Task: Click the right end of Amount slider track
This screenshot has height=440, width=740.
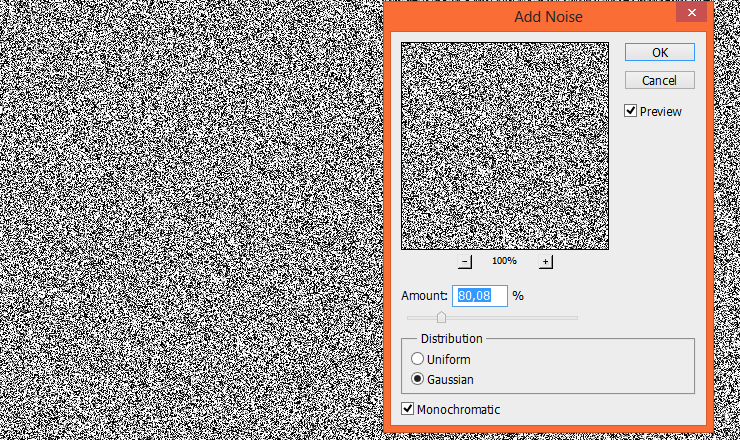Action: [575, 318]
